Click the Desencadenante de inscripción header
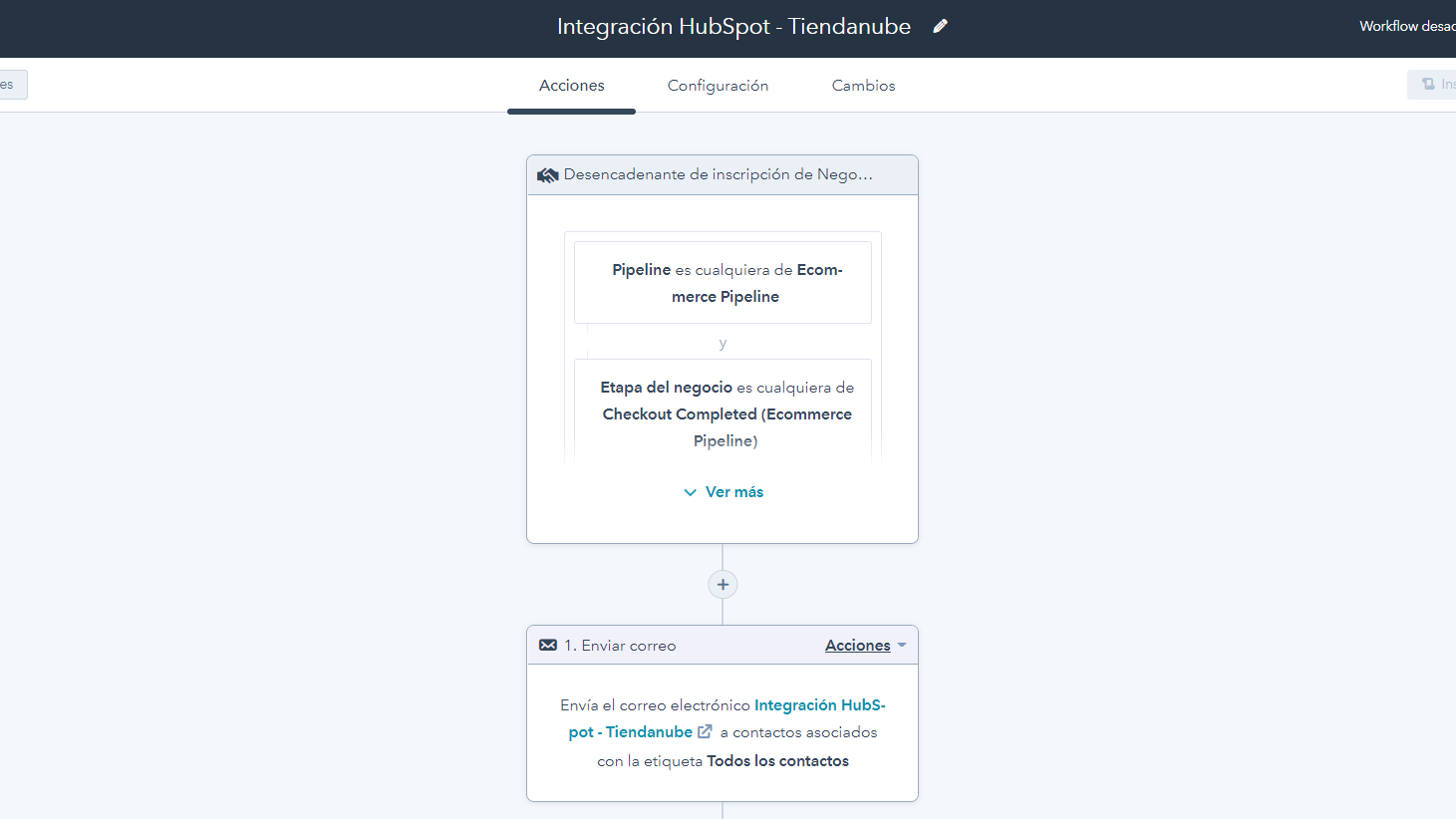The width and height of the screenshot is (1456, 819). pos(718,175)
